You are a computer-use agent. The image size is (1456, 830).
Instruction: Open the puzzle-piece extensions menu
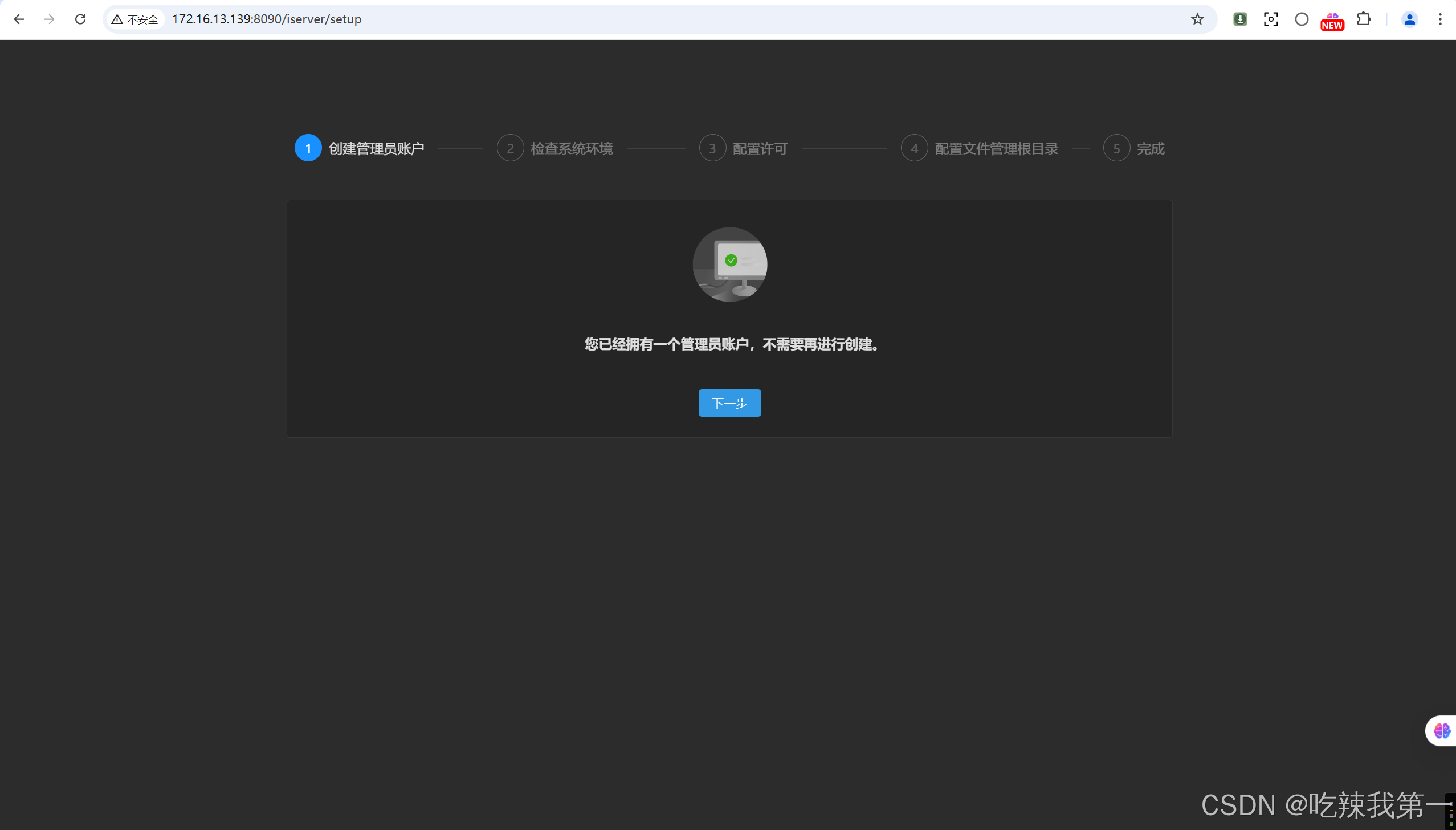[x=1364, y=19]
